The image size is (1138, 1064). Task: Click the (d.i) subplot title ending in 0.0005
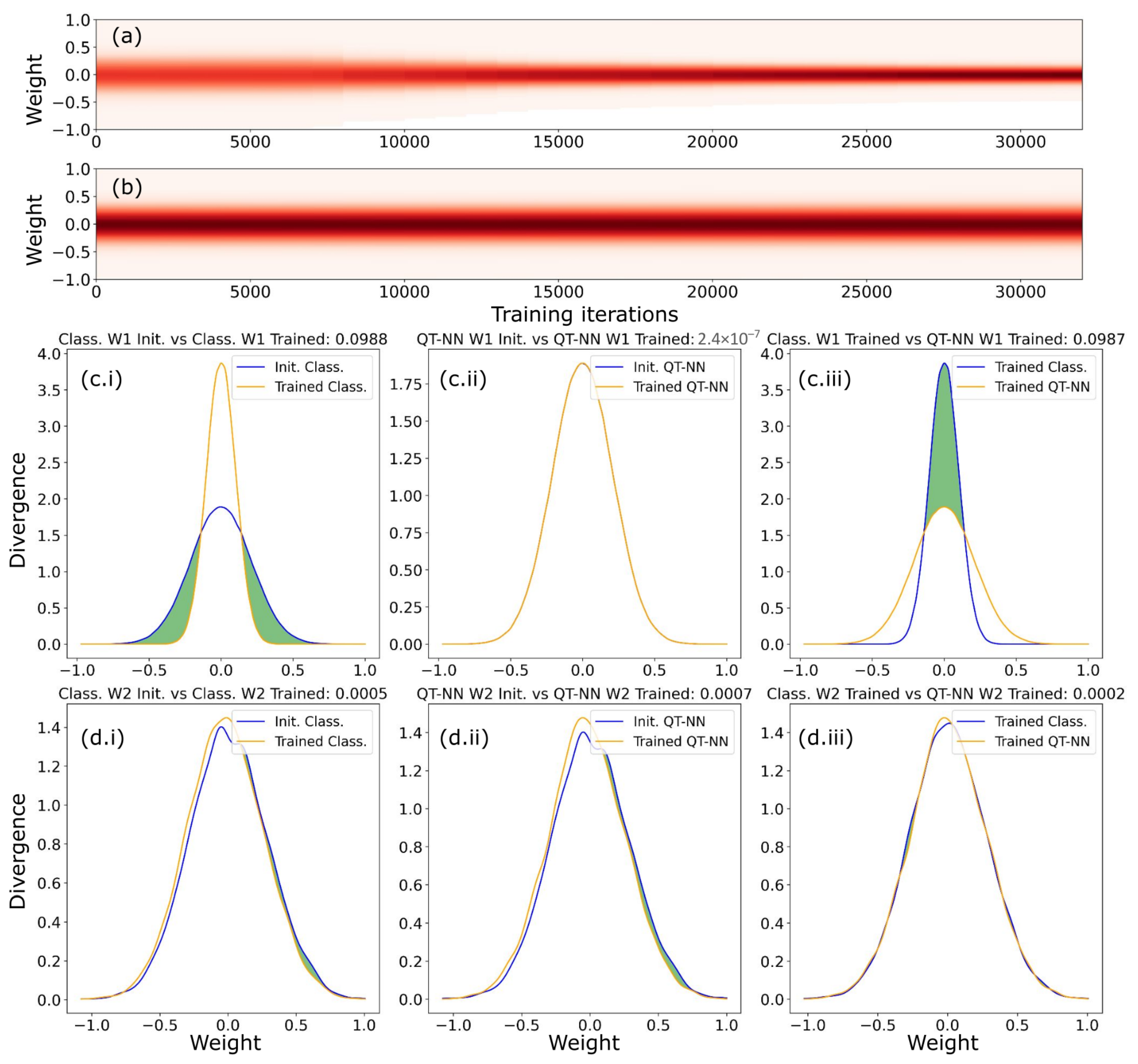(223, 693)
